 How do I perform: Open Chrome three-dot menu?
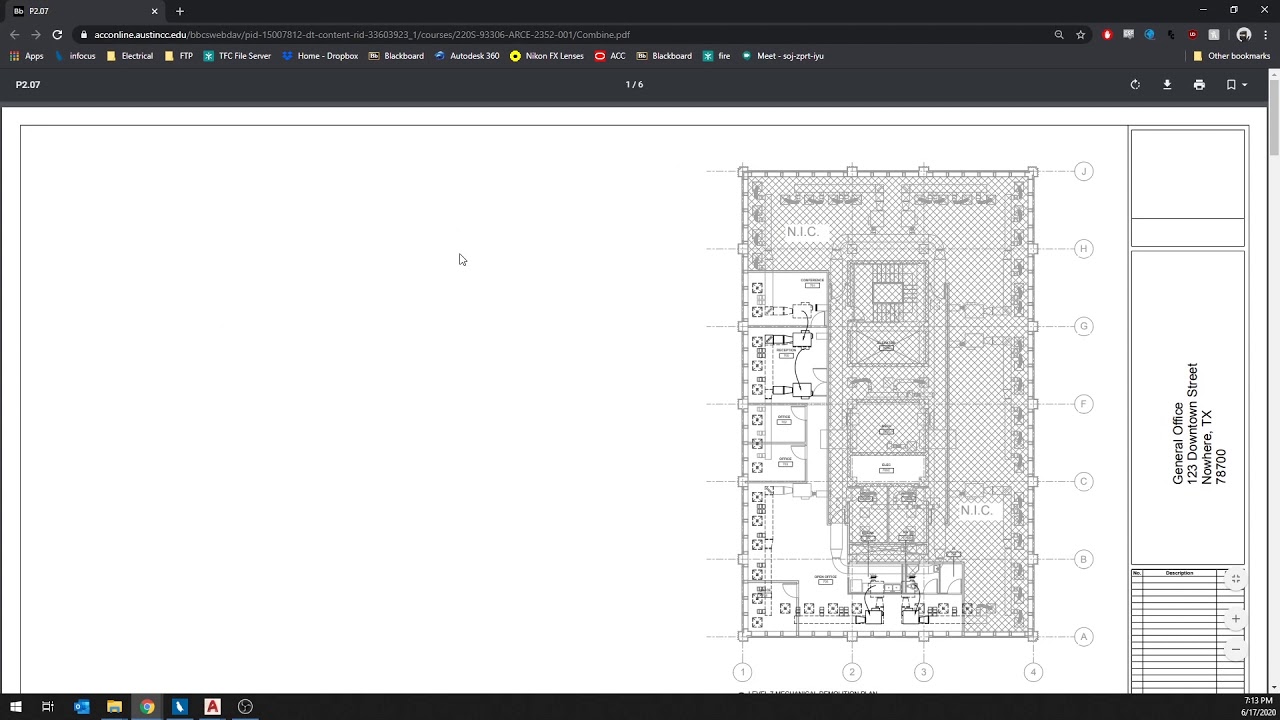tap(1266, 34)
